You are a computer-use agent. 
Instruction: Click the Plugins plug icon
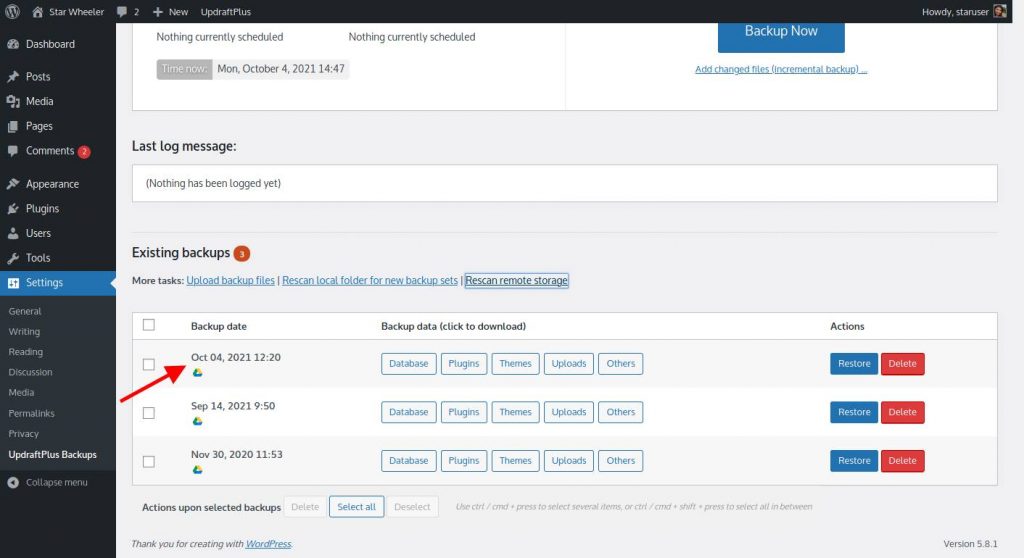(x=13, y=208)
